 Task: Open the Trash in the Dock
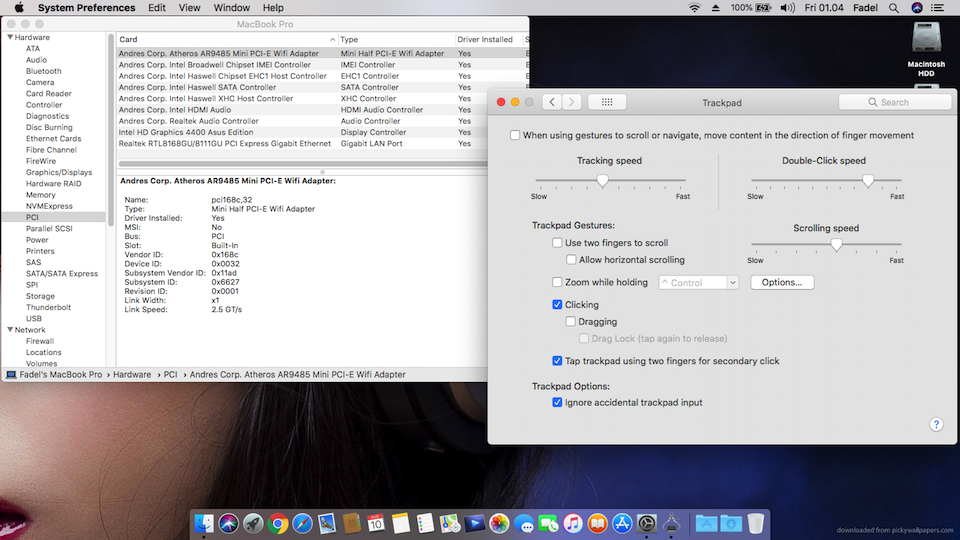tap(756, 524)
